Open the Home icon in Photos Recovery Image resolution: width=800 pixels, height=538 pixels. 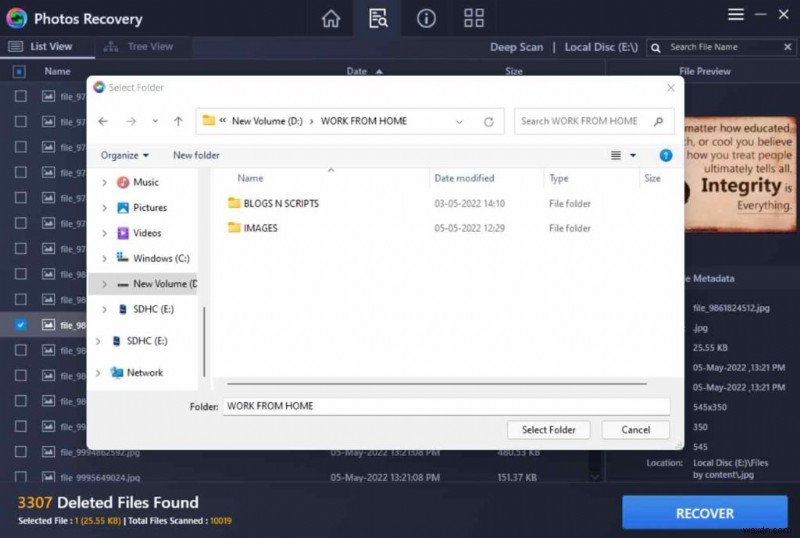[331, 18]
